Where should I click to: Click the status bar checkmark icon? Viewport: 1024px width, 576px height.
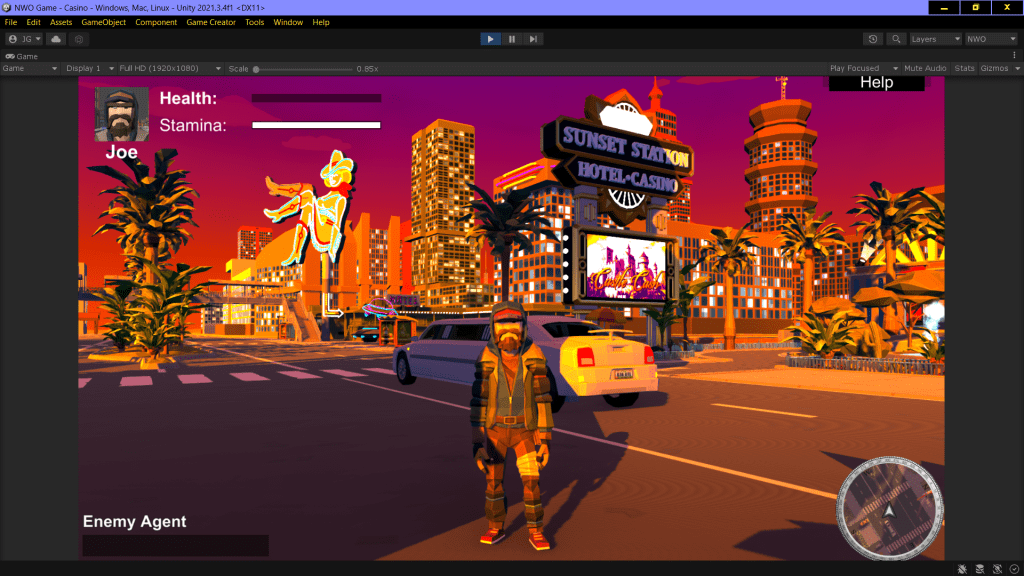click(1013, 568)
